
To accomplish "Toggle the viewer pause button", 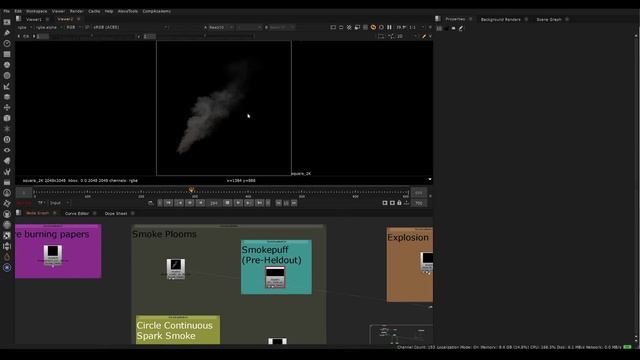I will 389,27.
